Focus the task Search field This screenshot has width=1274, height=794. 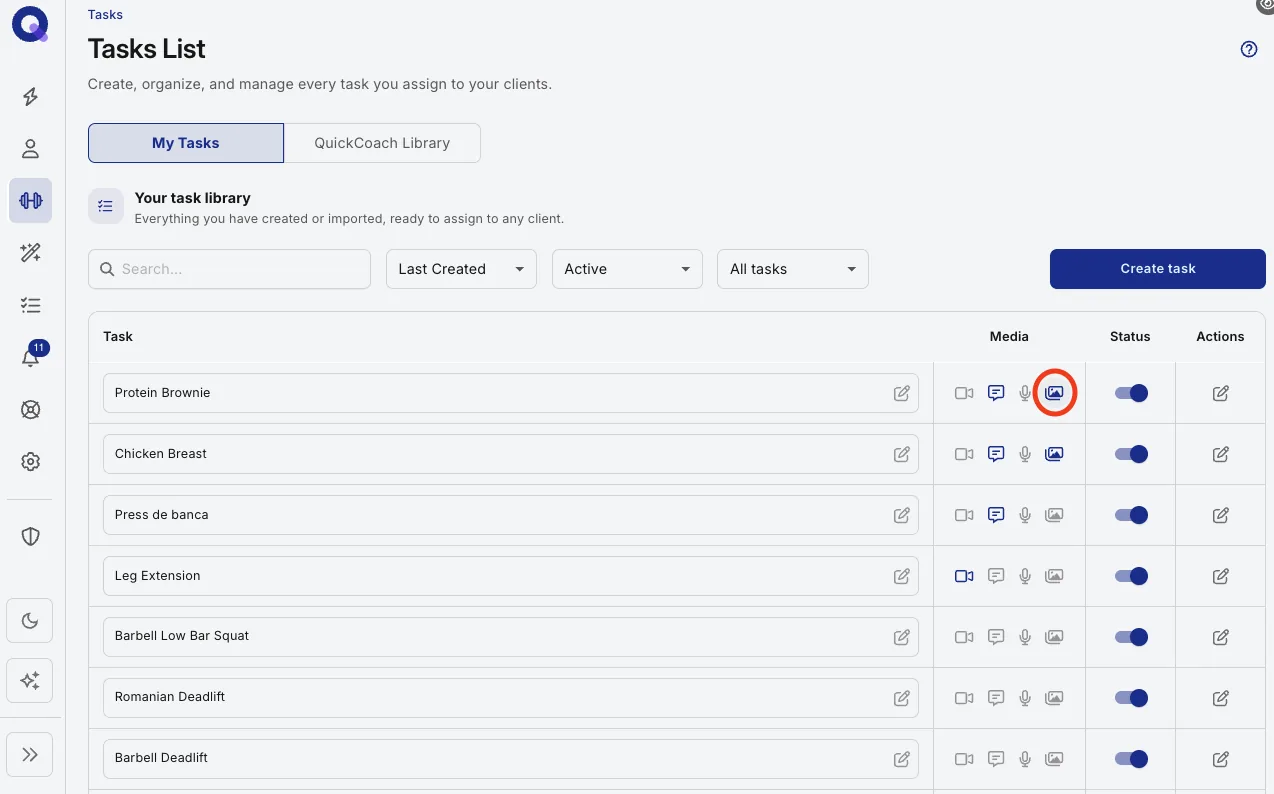(x=229, y=269)
